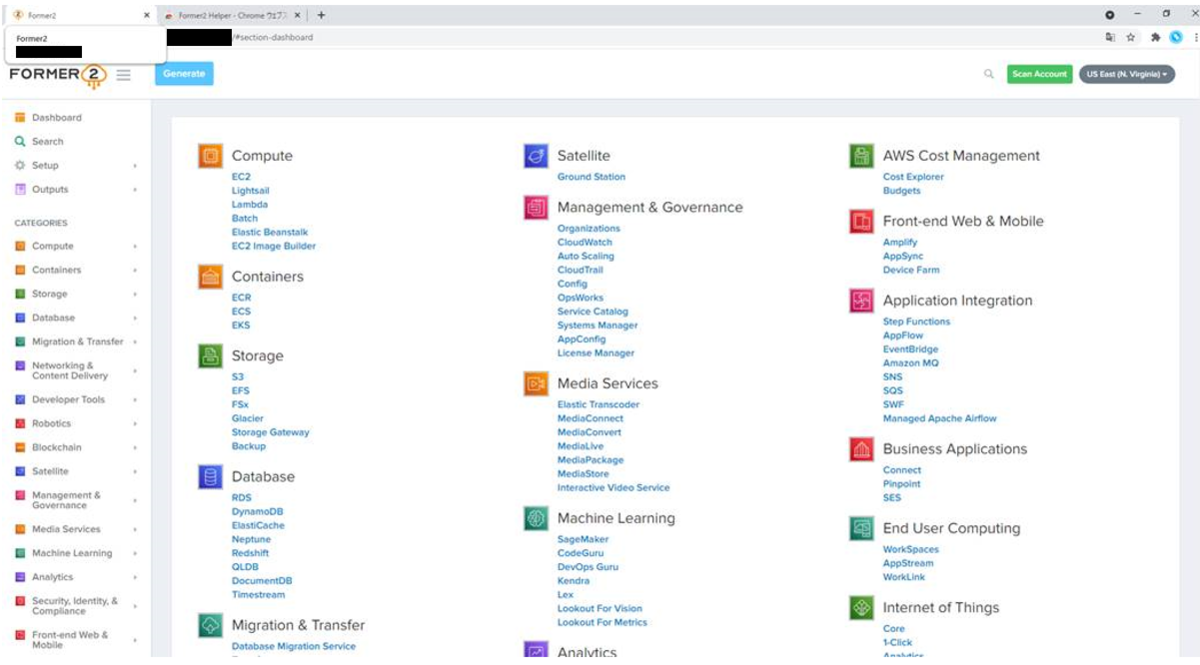Click the translate icon in address bar
Viewport: 1200px width, 665px height.
click(x=1111, y=37)
